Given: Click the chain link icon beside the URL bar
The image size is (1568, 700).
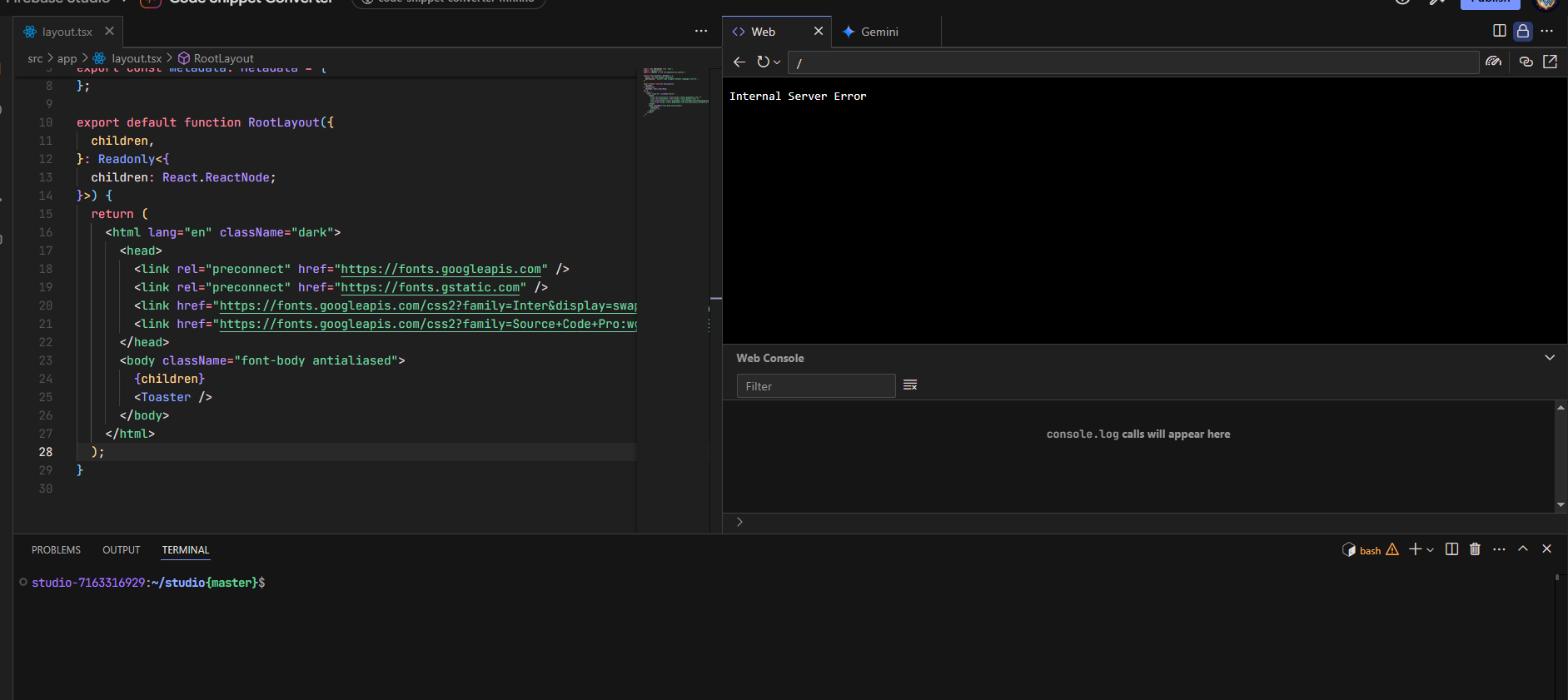Looking at the screenshot, I should click(x=1526, y=62).
